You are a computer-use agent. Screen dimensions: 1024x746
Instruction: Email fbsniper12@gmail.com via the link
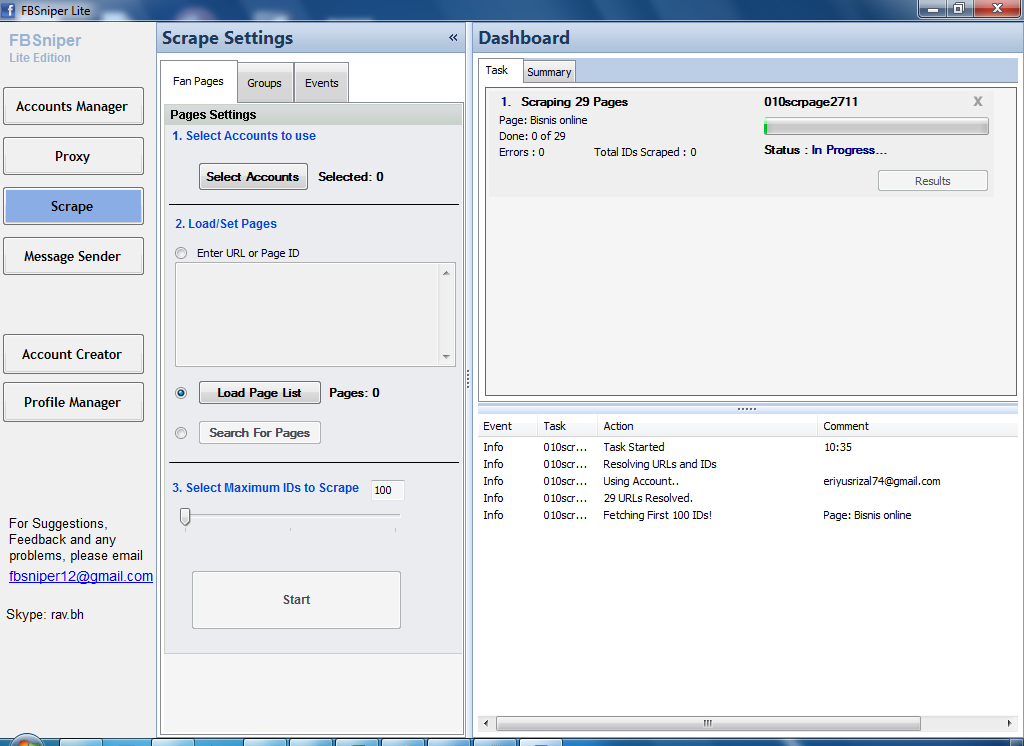pos(81,576)
